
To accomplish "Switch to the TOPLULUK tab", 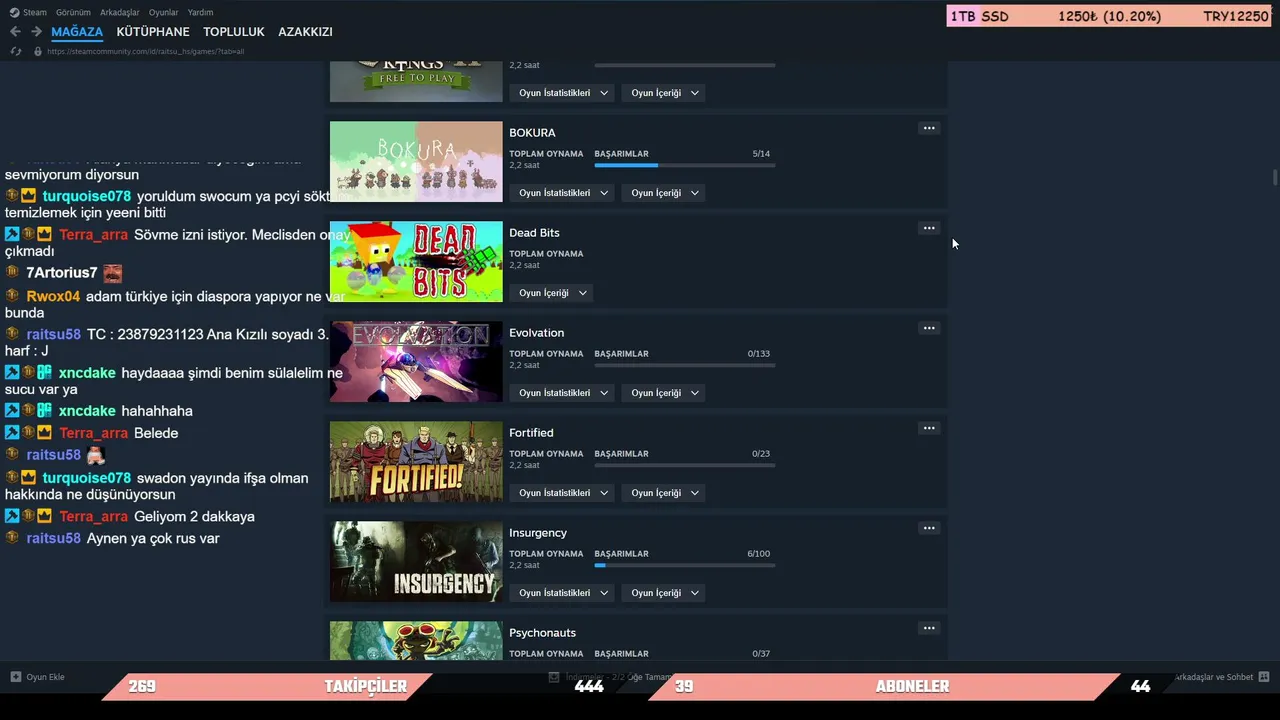I will (234, 32).
